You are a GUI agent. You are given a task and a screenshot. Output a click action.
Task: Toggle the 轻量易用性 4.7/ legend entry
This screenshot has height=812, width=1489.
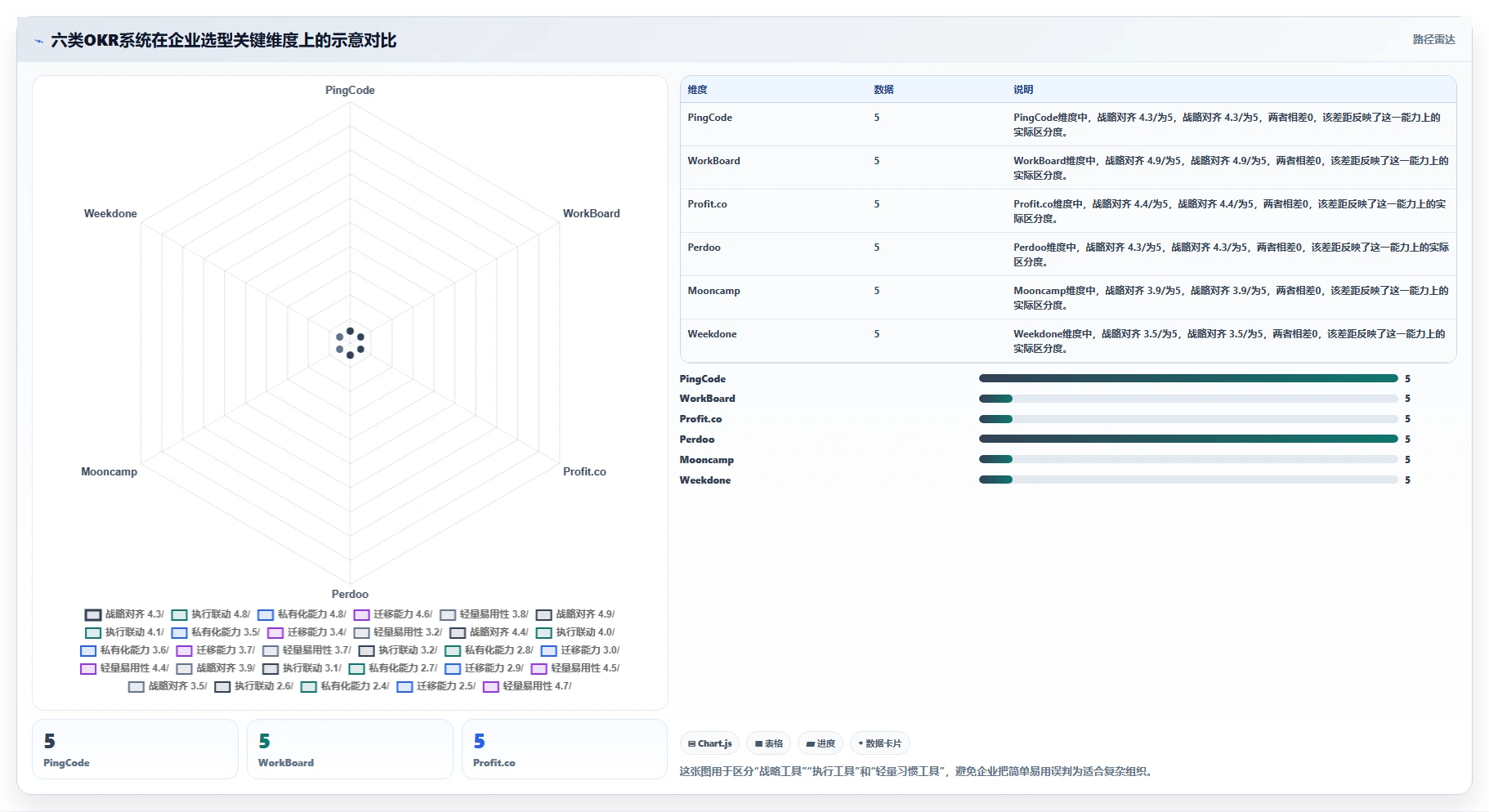pos(527,686)
